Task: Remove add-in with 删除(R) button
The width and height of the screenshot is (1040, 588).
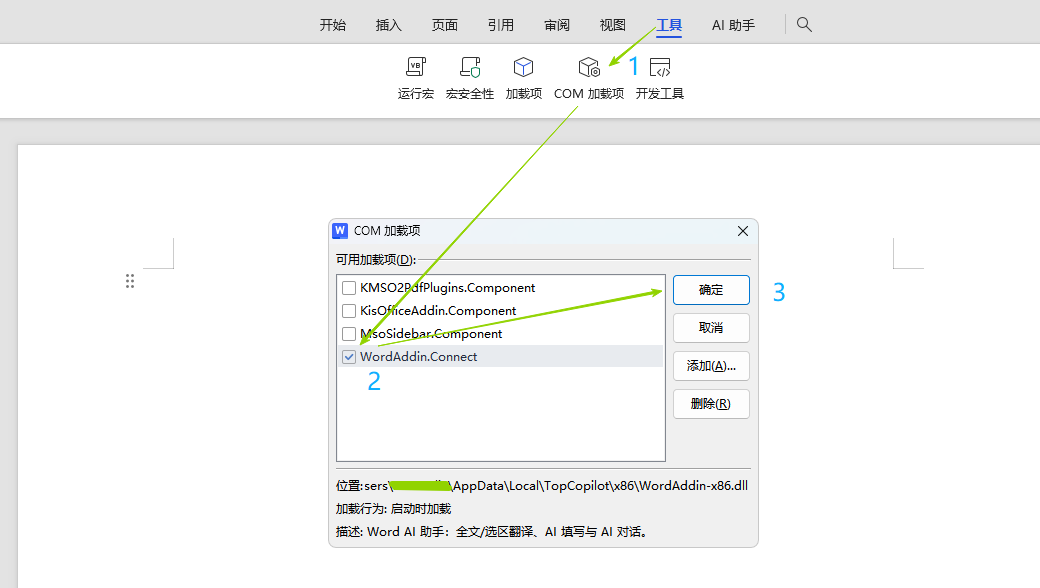Action: [711, 404]
